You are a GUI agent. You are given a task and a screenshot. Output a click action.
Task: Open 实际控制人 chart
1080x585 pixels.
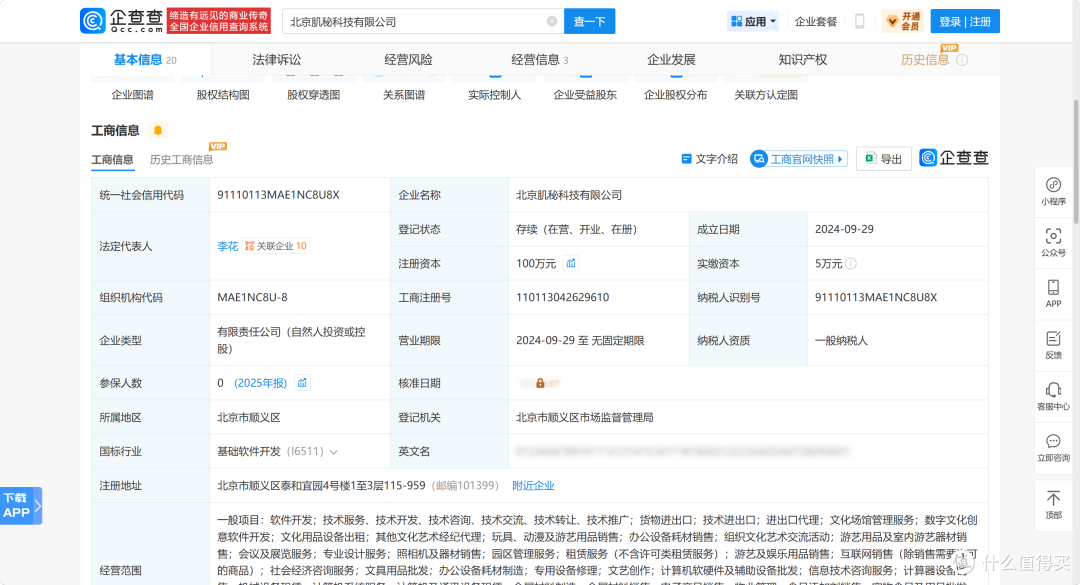pos(495,94)
